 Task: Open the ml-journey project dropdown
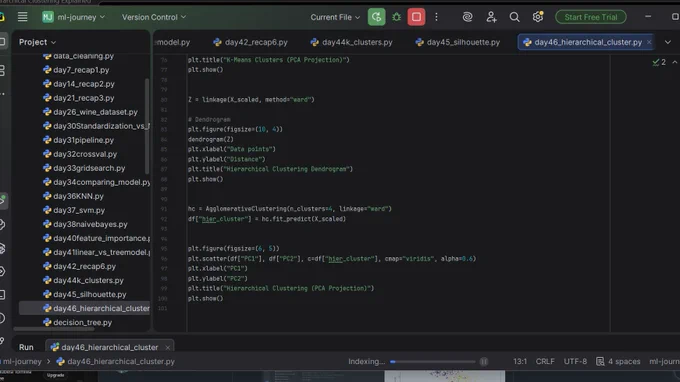tap(81, 17)
